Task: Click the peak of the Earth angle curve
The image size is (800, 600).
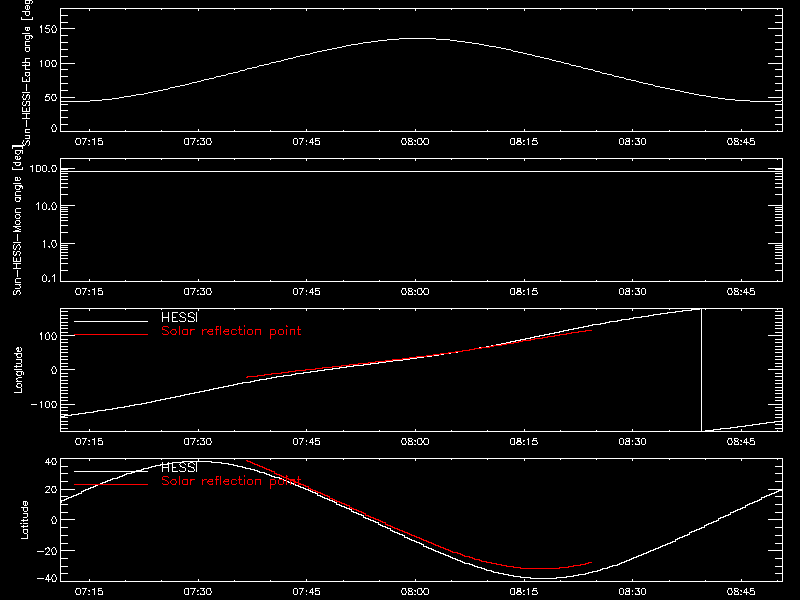Action: [x=418, y=39]
